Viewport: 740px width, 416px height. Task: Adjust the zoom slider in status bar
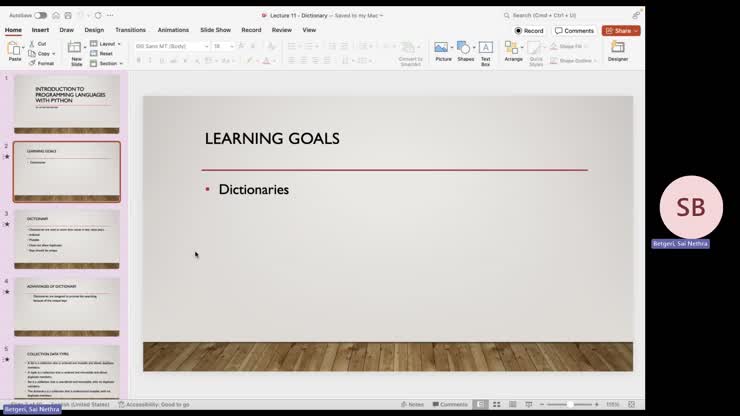[570, 404]
